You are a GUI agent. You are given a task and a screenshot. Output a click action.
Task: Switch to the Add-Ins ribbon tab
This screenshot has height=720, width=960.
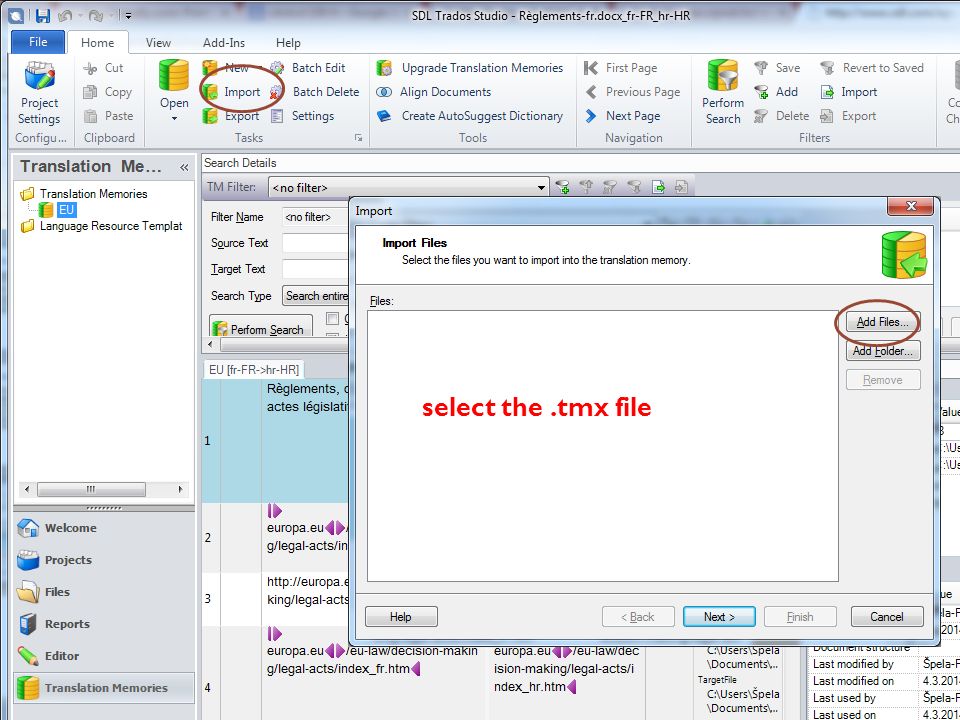pos(223,43)
